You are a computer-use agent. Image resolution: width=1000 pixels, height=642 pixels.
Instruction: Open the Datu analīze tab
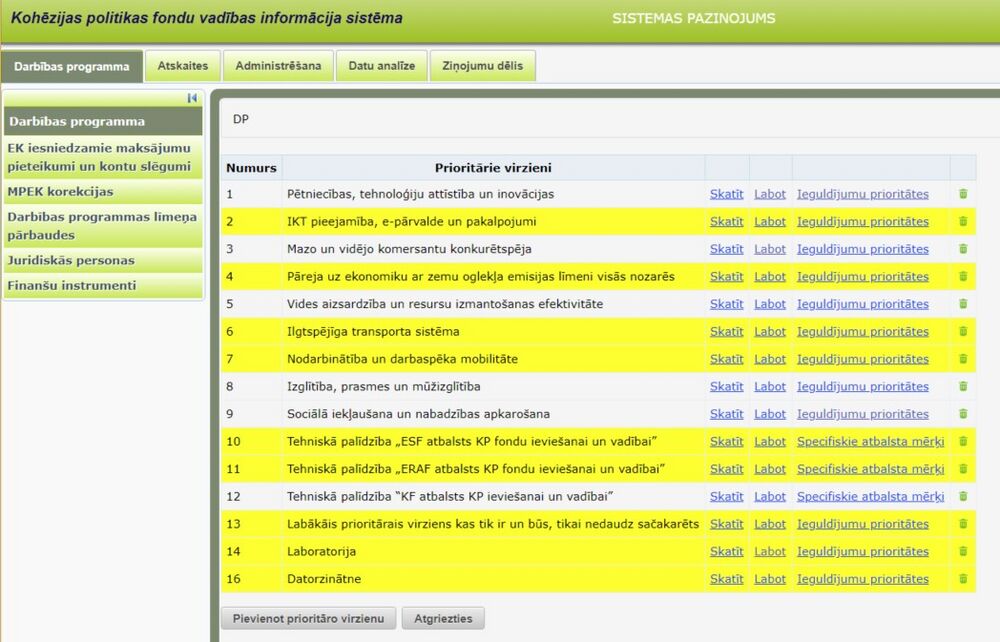(x=381, y=66)
